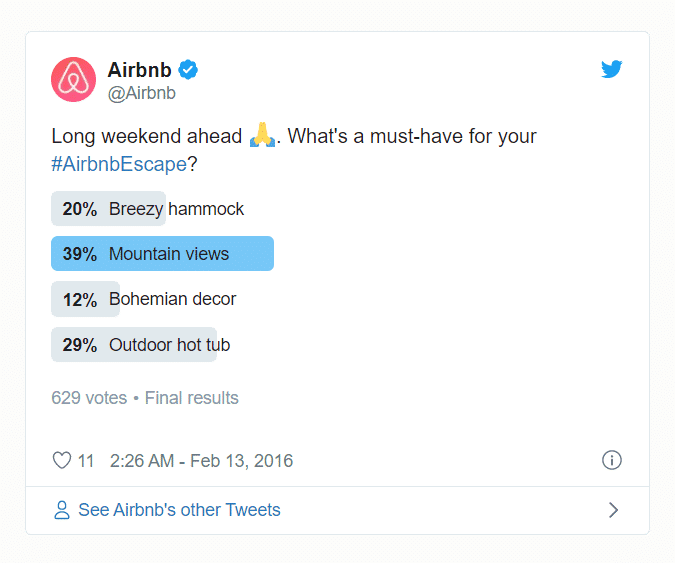The height and width of the screenshot is (563, 675).
Task: Open the Twitter bird logo
Action: 611,69
